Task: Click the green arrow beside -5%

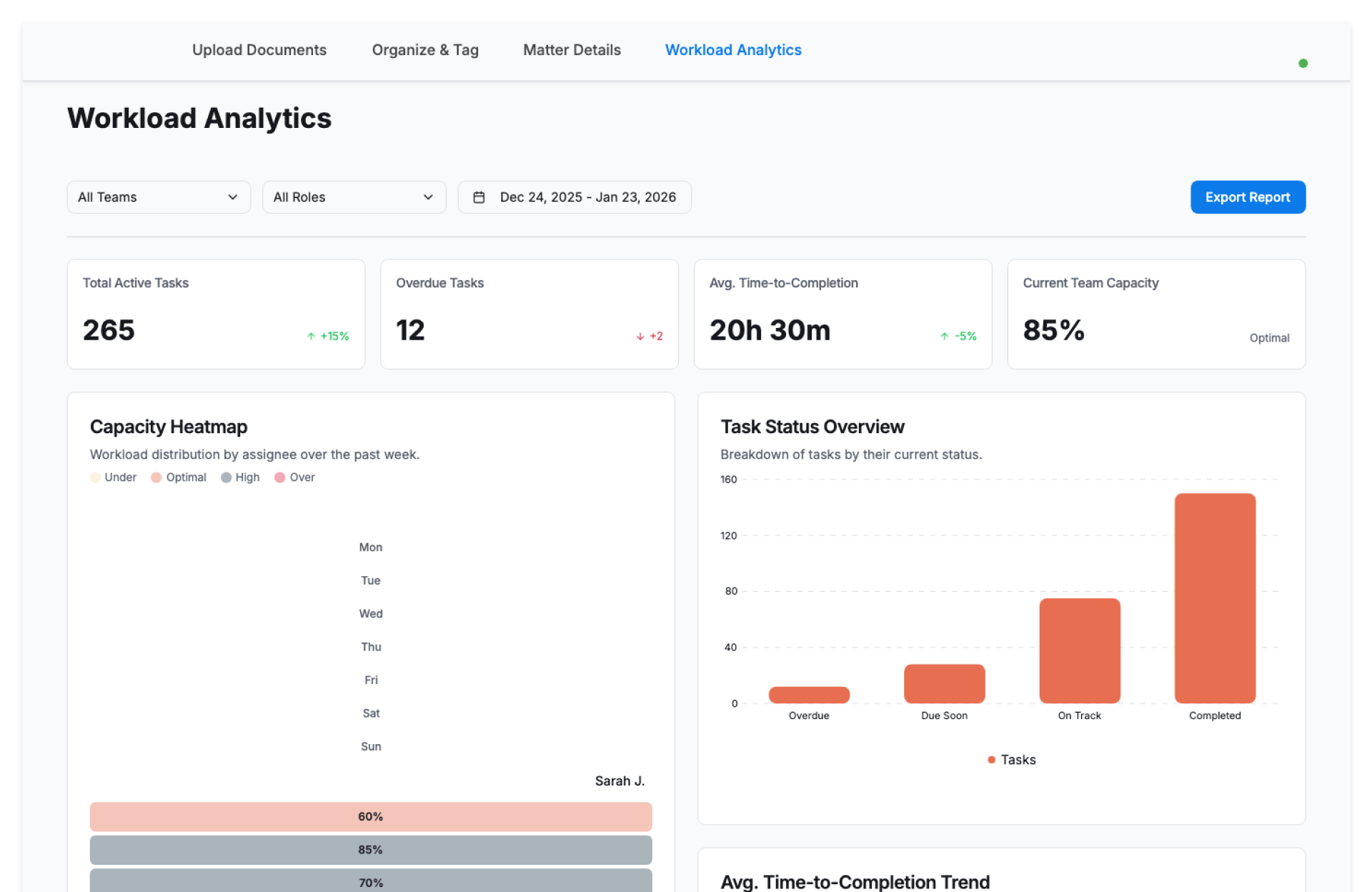Action: click(944, 336)
